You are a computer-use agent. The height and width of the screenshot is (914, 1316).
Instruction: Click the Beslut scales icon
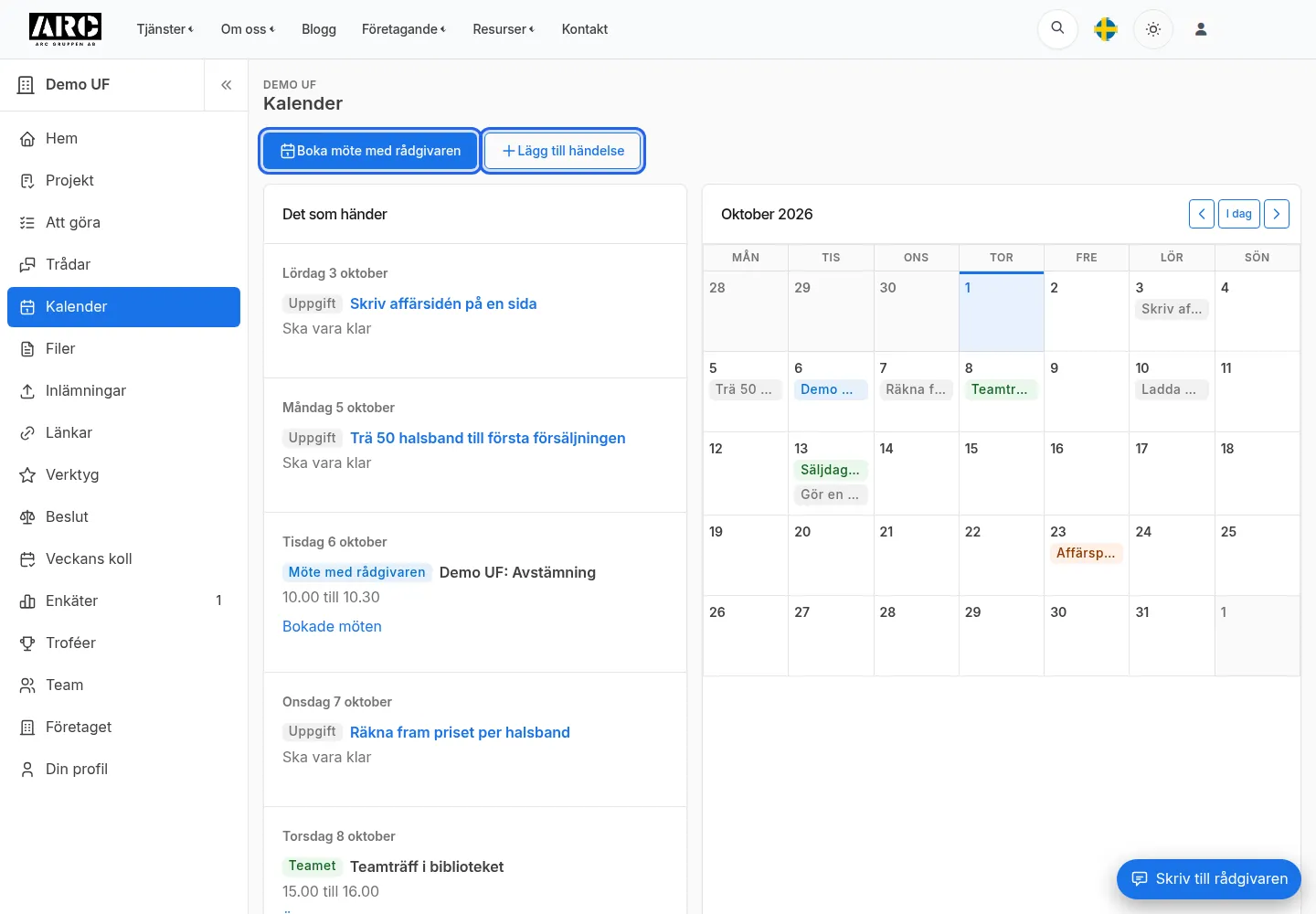tap(27, 517)
